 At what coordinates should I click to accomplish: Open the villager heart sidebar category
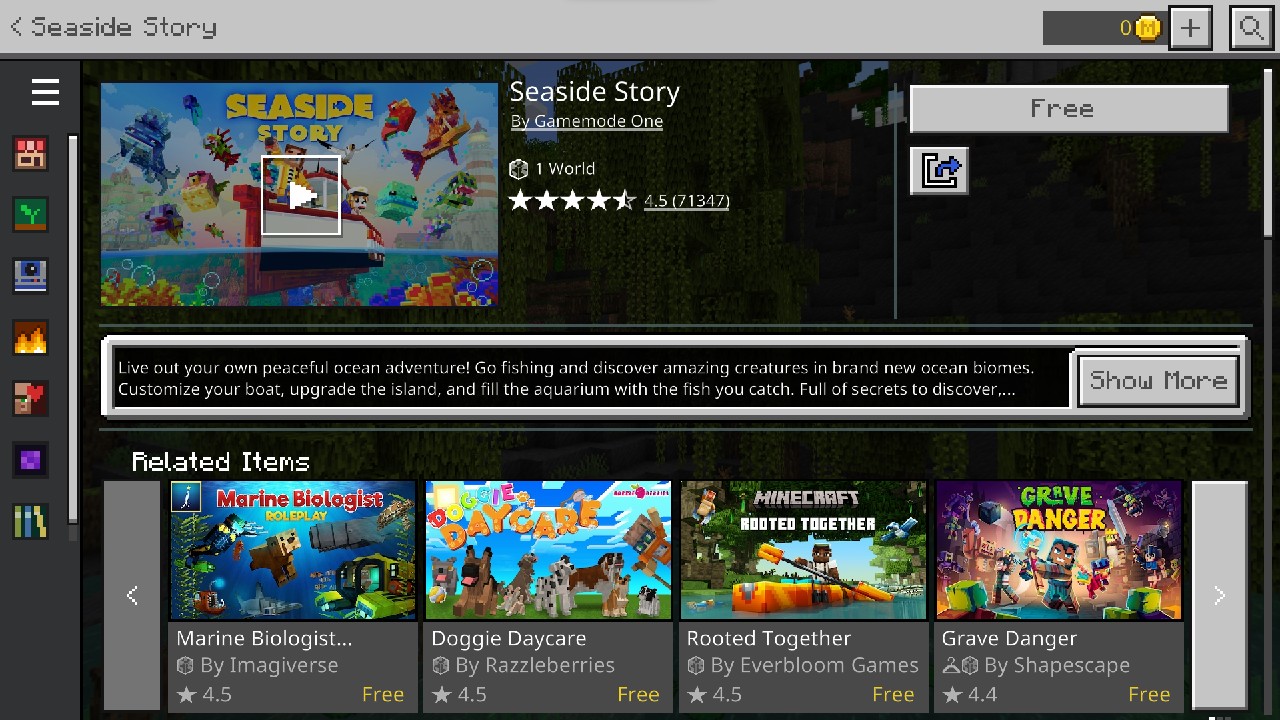click(30, 398)
